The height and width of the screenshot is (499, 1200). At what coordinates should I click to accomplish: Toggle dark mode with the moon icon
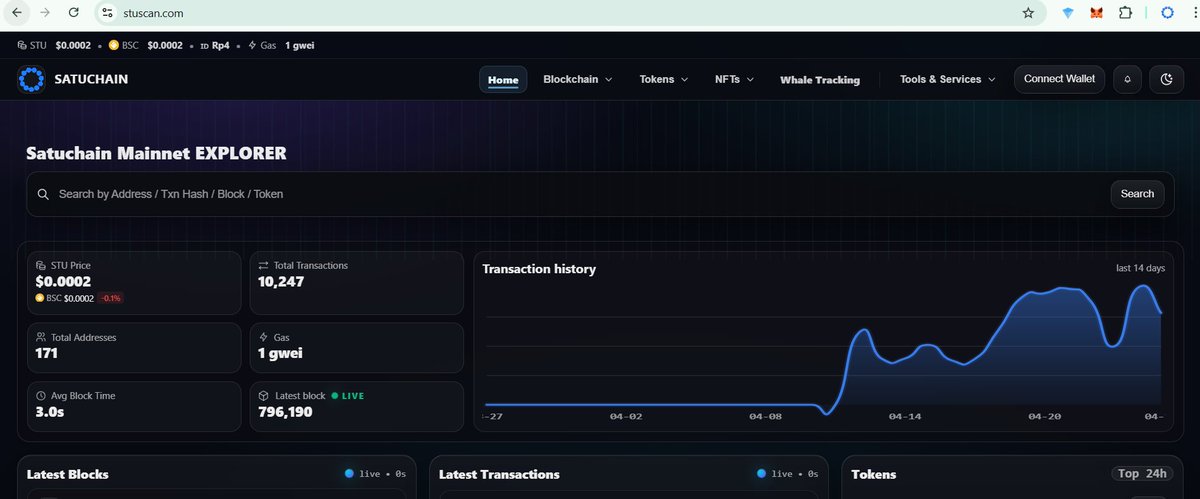click(x=1166, y=79)
